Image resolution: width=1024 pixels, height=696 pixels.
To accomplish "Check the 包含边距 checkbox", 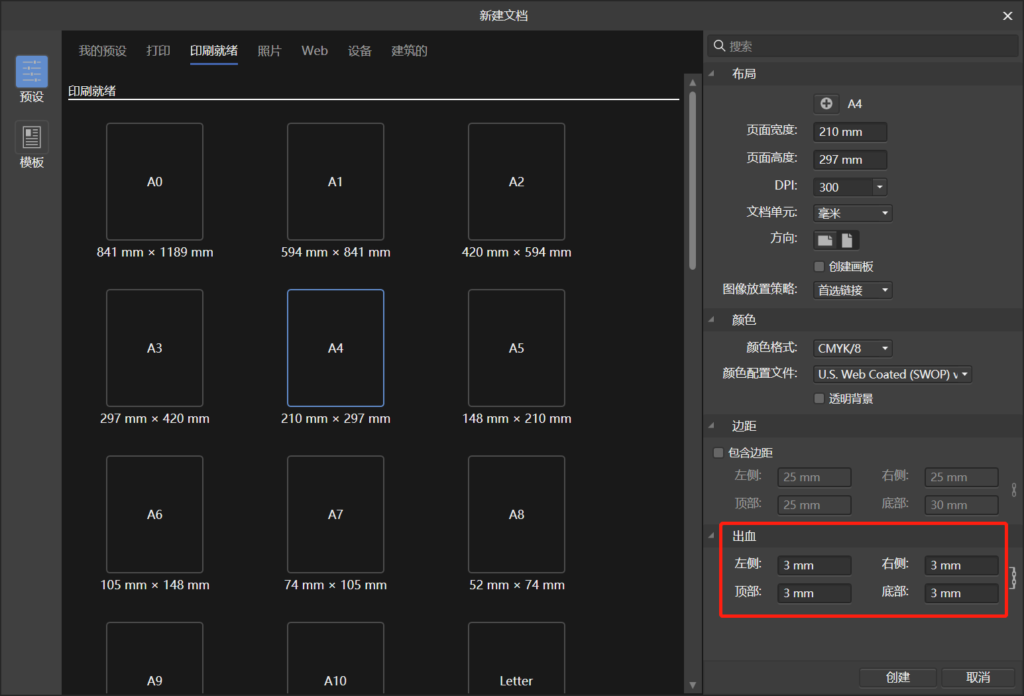I will 718,452.
